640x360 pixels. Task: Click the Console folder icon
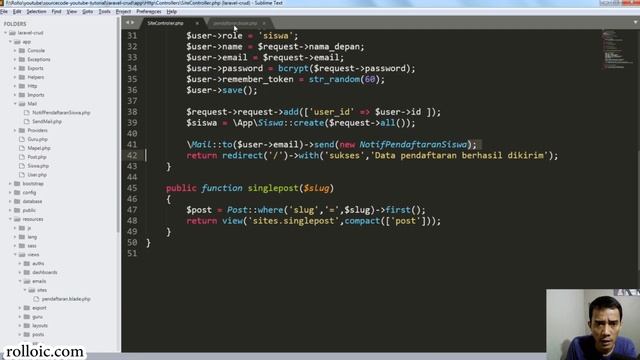tap(22, 51)
